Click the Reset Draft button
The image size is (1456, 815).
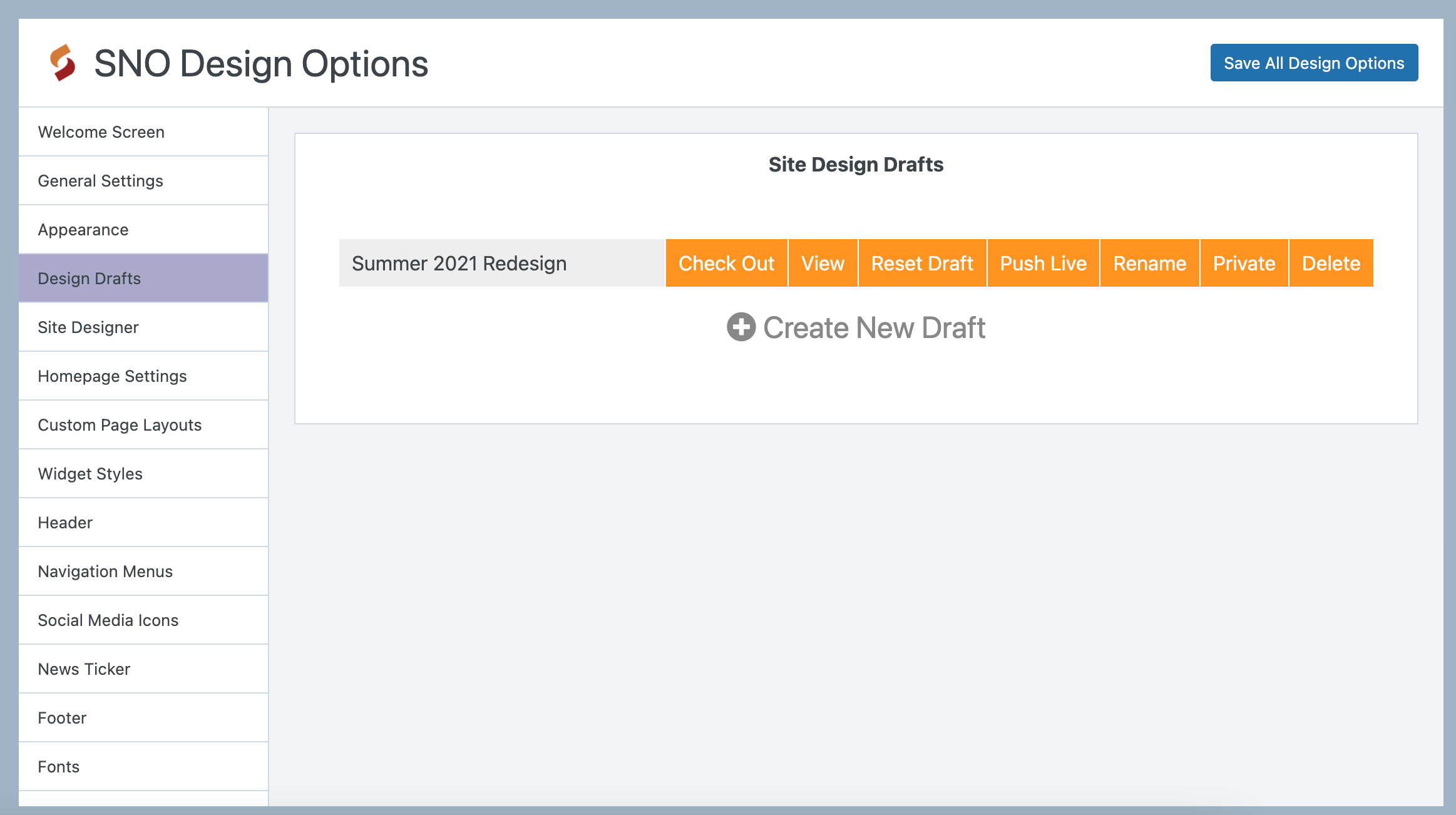tap(922, 263)
